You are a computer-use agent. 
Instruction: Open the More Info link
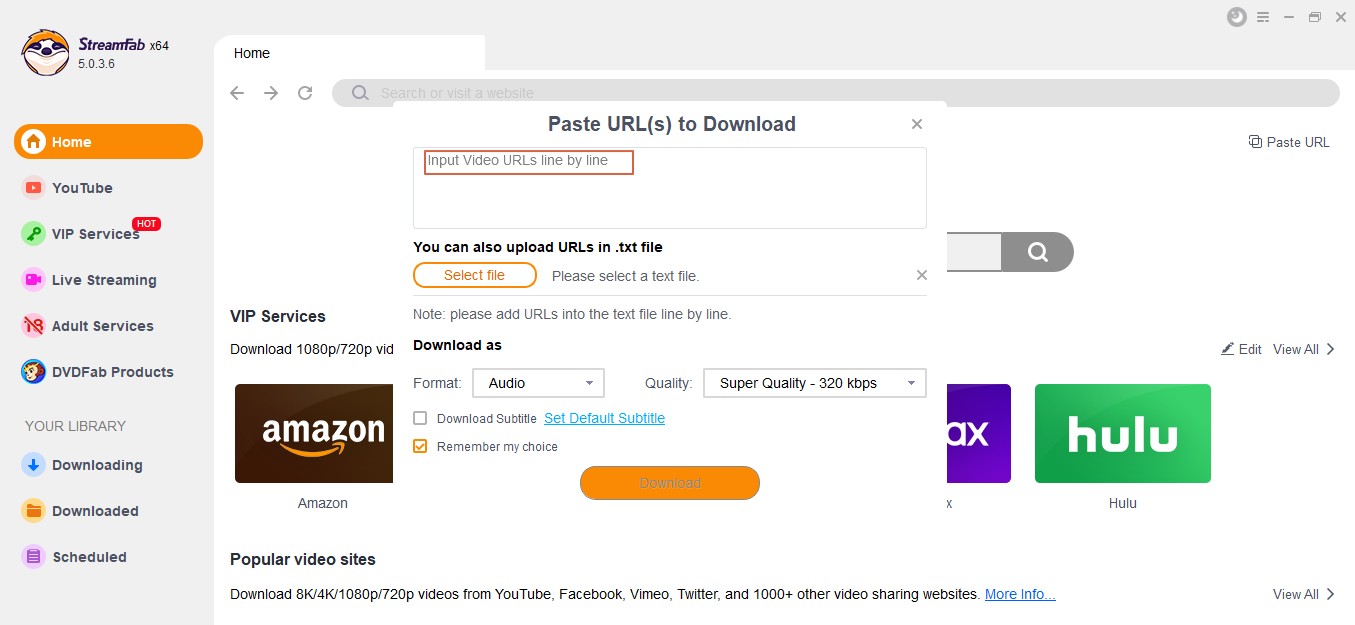point(1020,594)
